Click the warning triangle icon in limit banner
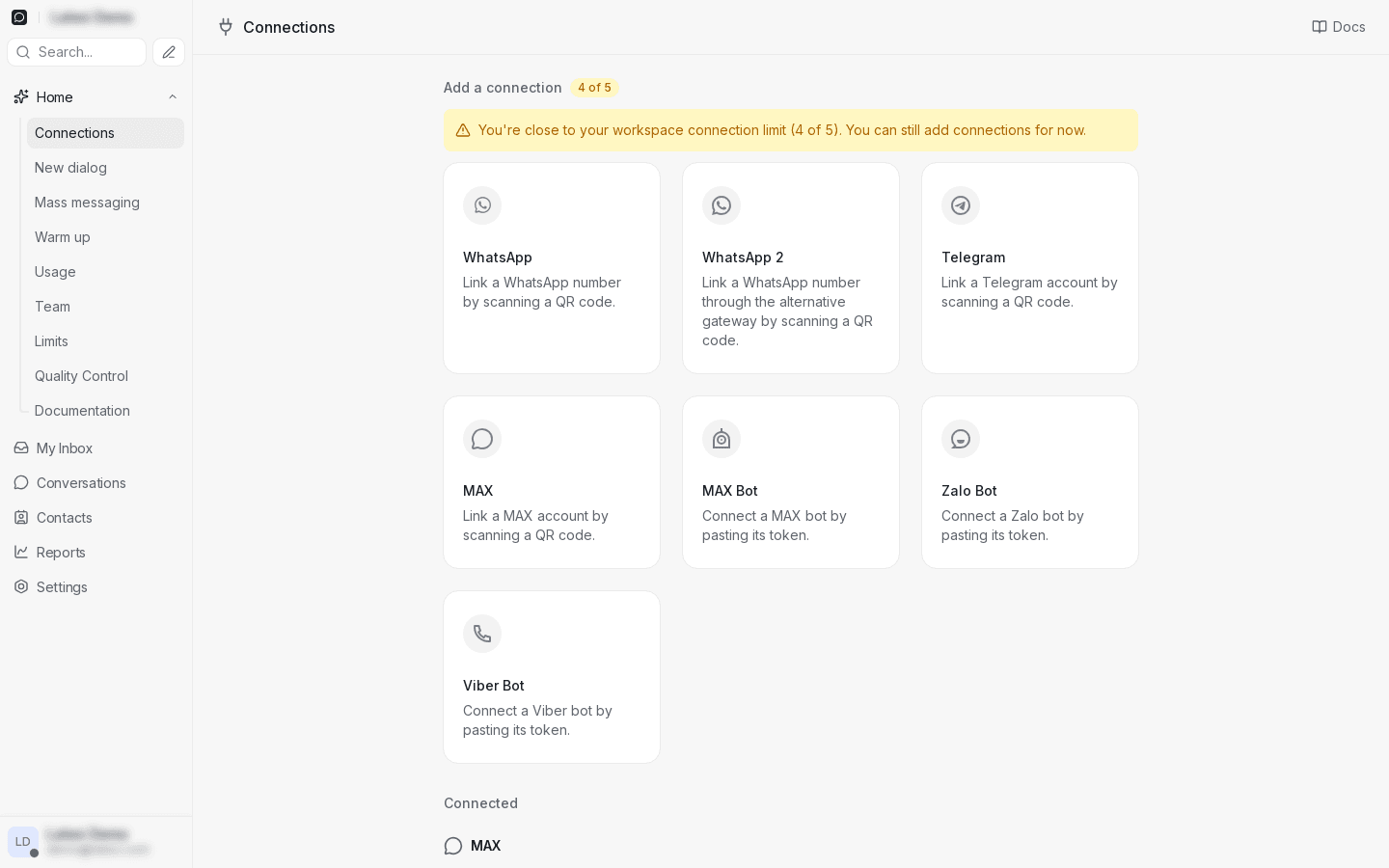 (x=463, y=130)
